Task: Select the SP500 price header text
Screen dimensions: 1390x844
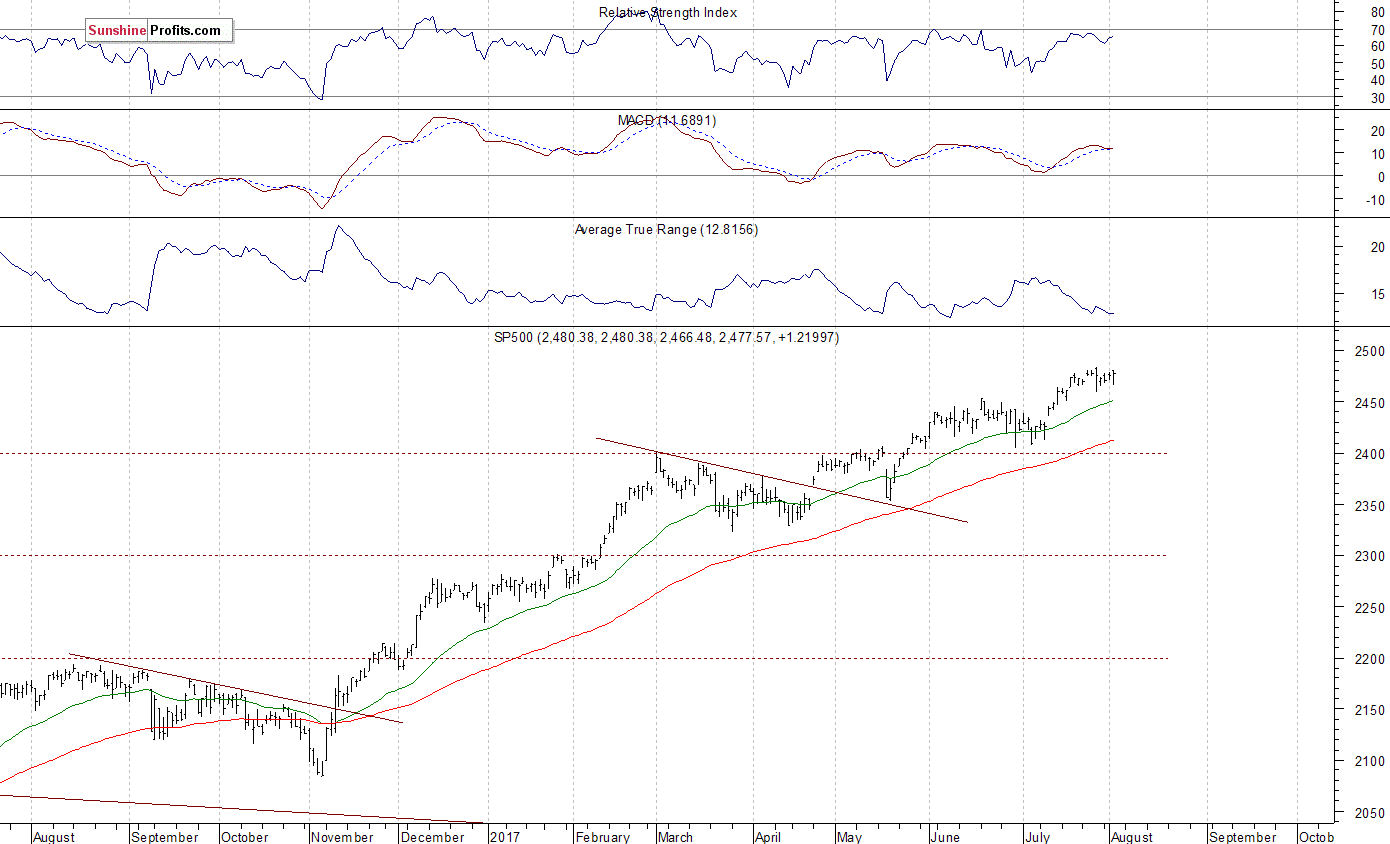Action: (x=666, y=338)
